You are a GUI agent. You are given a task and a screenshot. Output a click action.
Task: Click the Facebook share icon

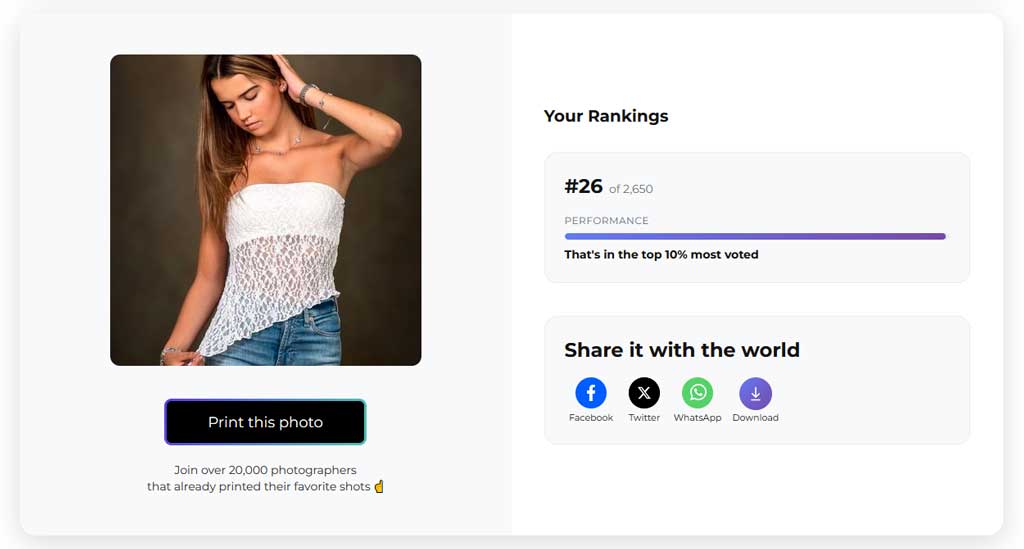click(x=590, y=393)
